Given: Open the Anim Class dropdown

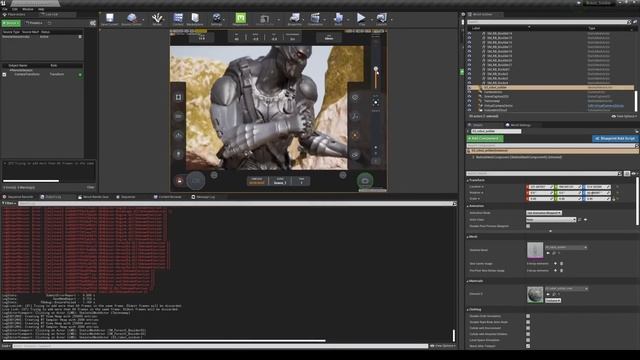Looking at the screenshot, I should [x=551, y=220].
